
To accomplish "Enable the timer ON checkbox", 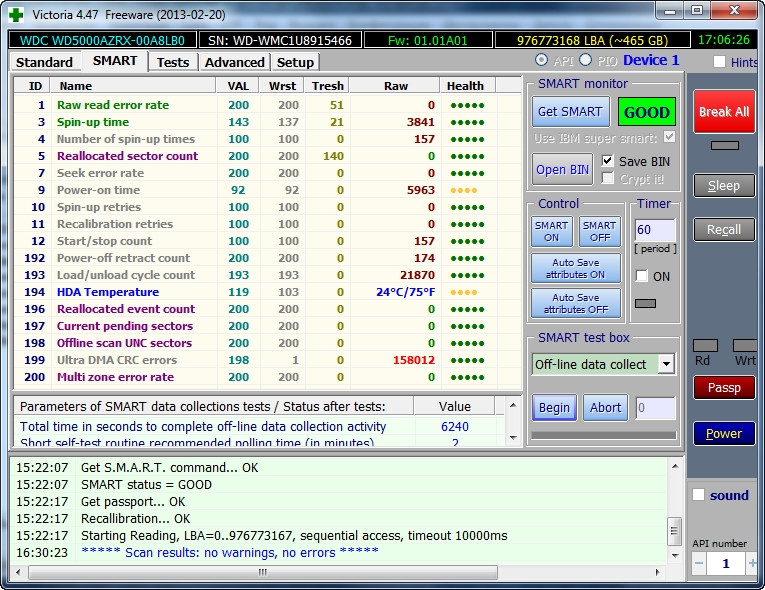I will click(641, 276).
